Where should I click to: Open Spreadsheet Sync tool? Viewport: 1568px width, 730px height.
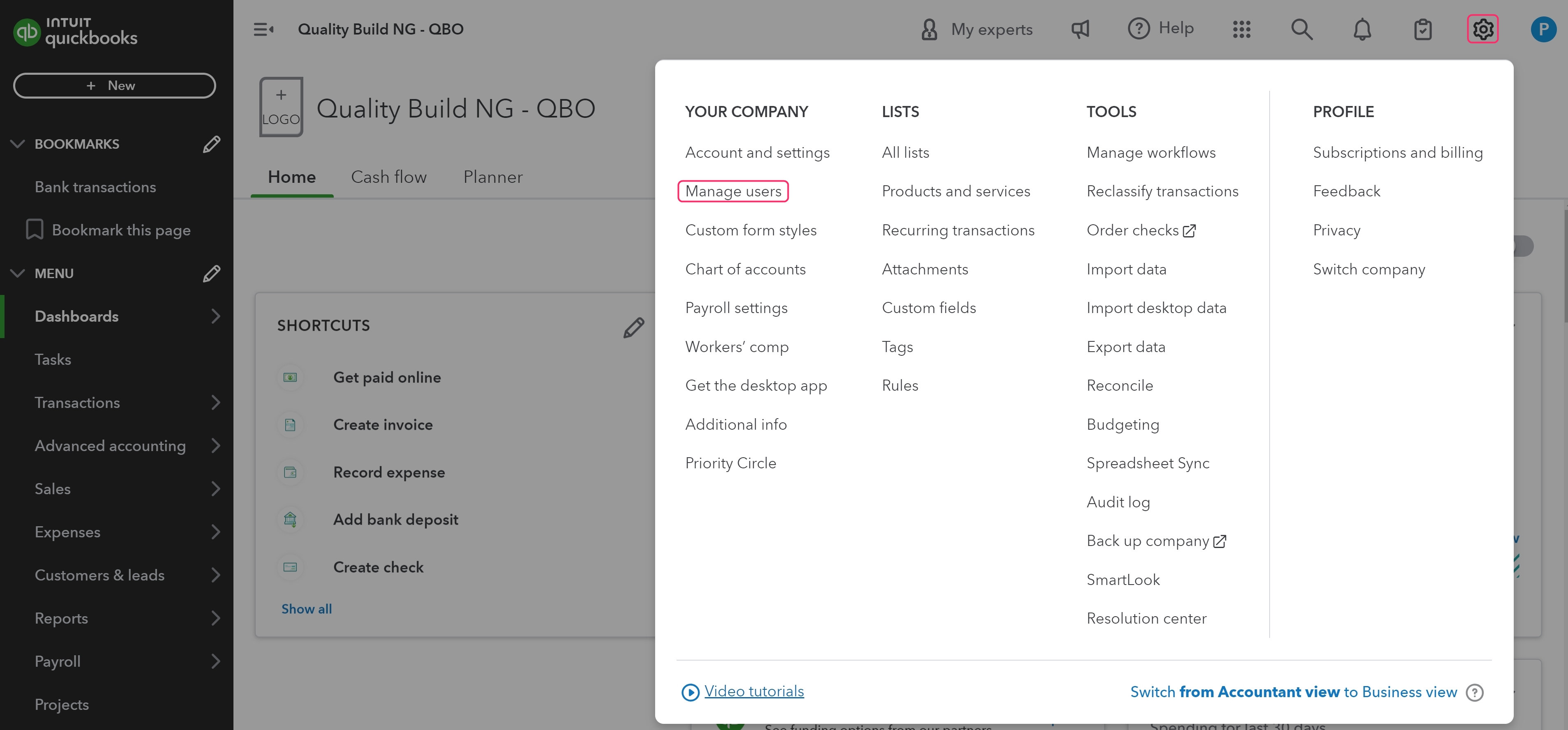[x=1148, y=463]
